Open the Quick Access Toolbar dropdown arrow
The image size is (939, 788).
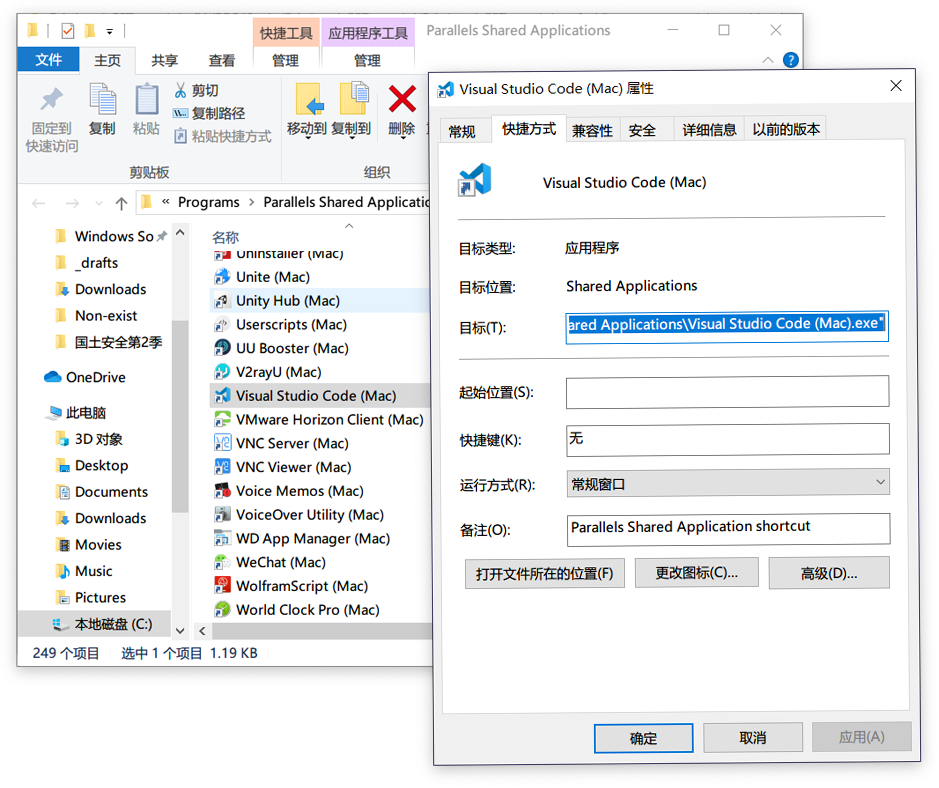109,31
